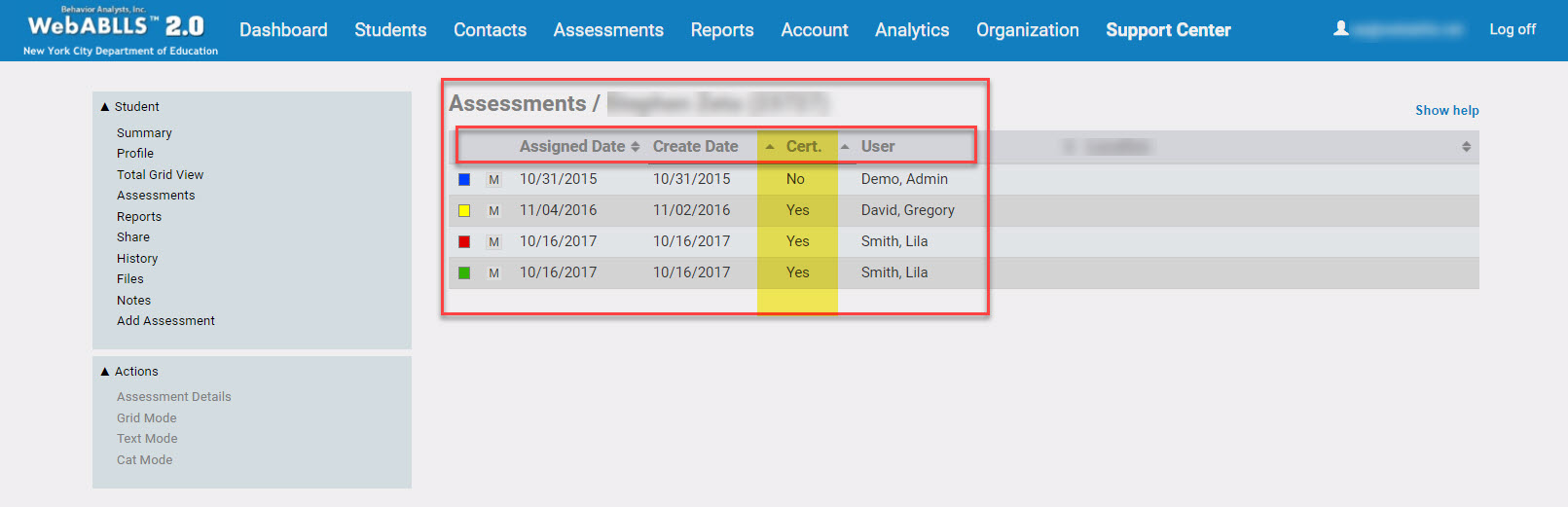Click the M icon in the 11/04/2016 row

pyautogui.click(x=493, y=211)
